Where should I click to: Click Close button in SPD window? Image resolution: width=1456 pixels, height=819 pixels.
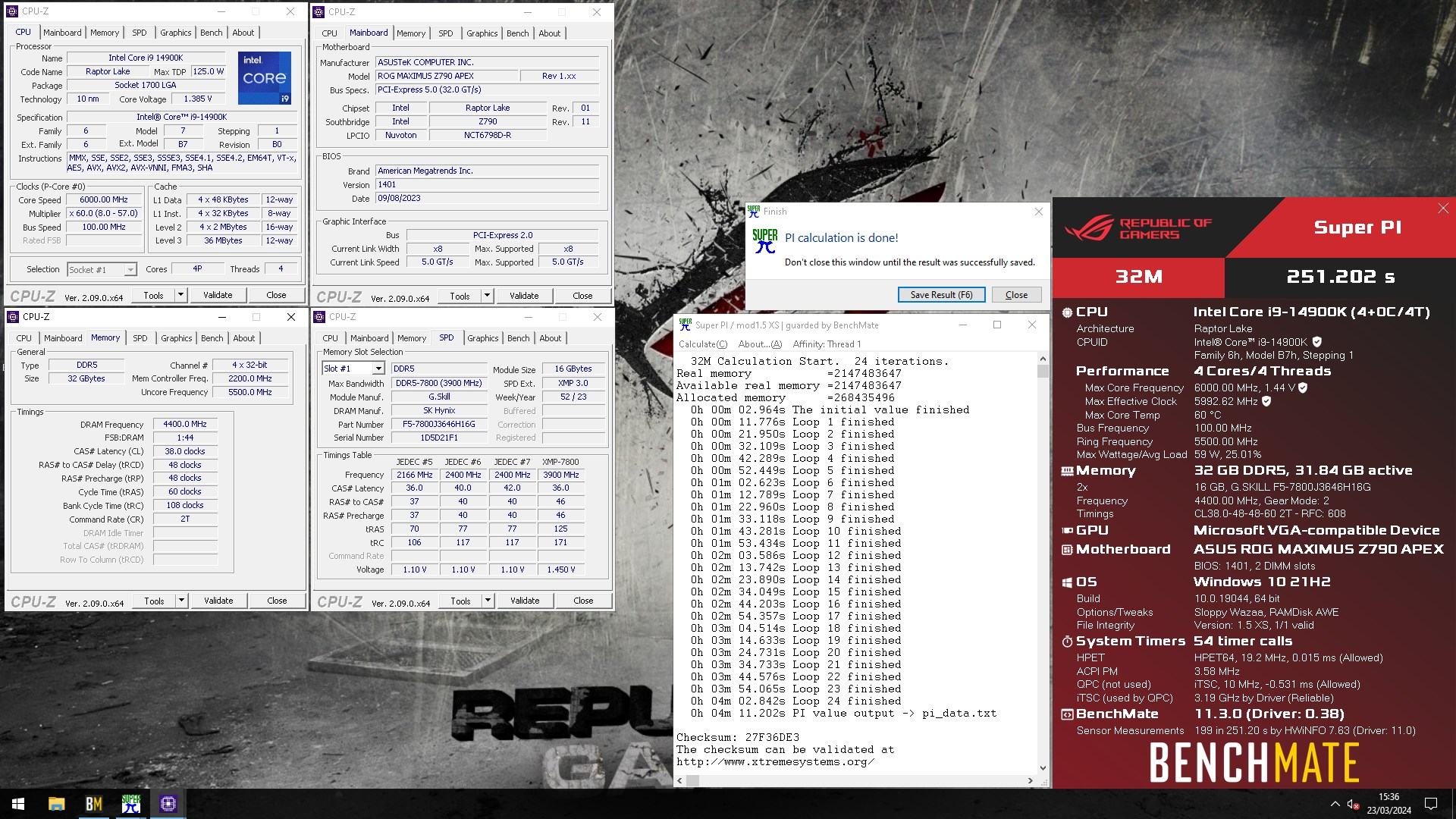click(583, 601)
